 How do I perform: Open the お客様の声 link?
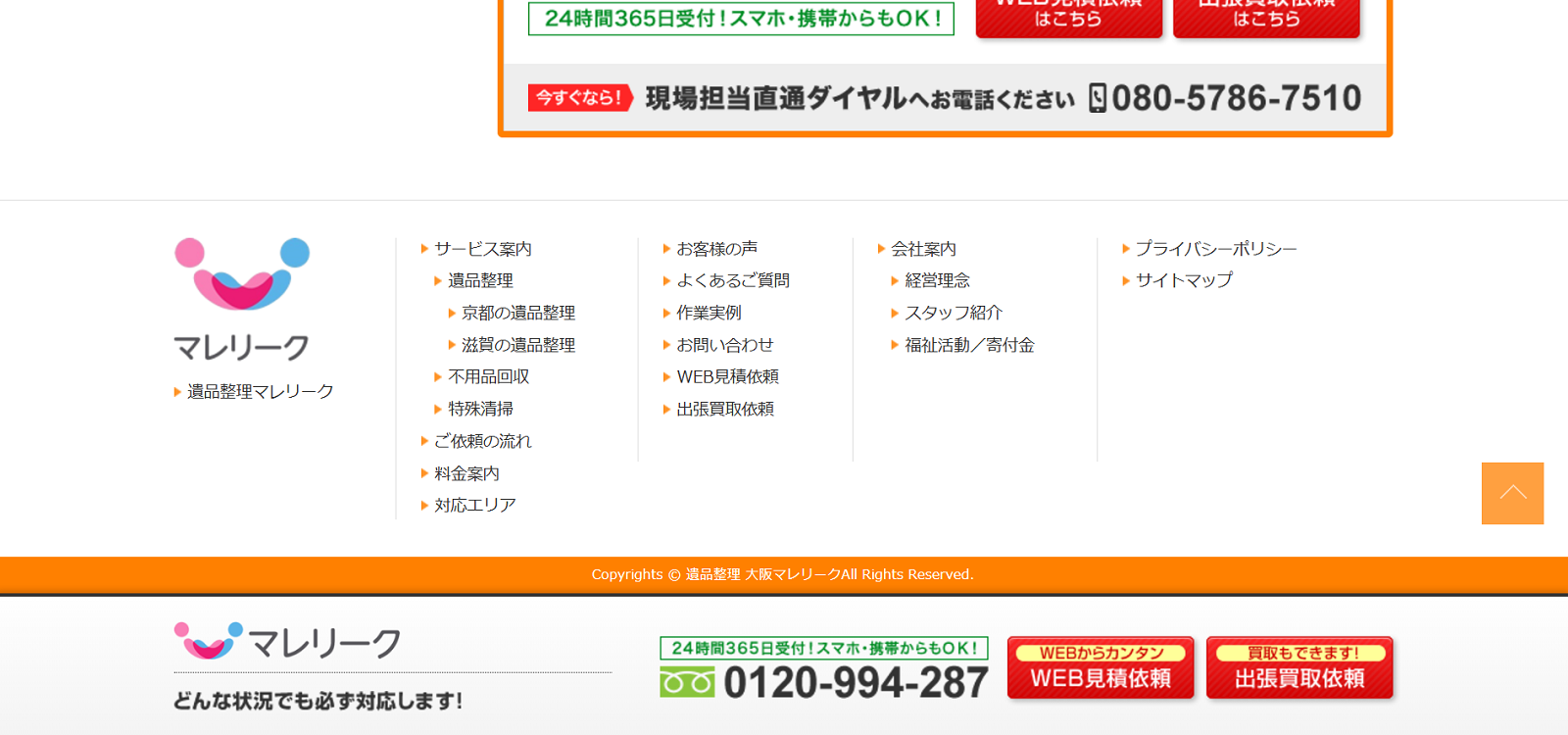(716, 249)
